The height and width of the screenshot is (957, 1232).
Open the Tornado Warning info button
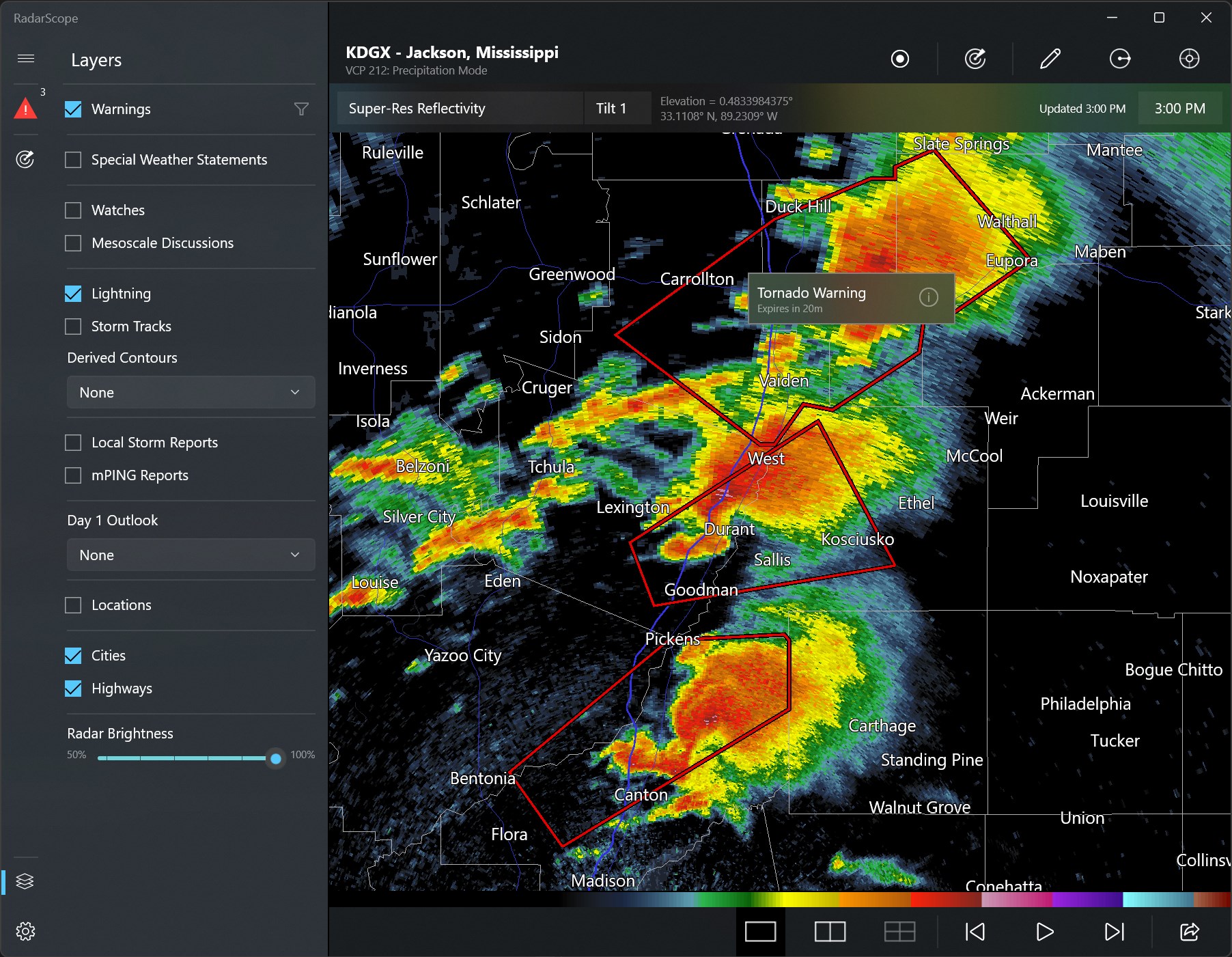tap(929, 298)
